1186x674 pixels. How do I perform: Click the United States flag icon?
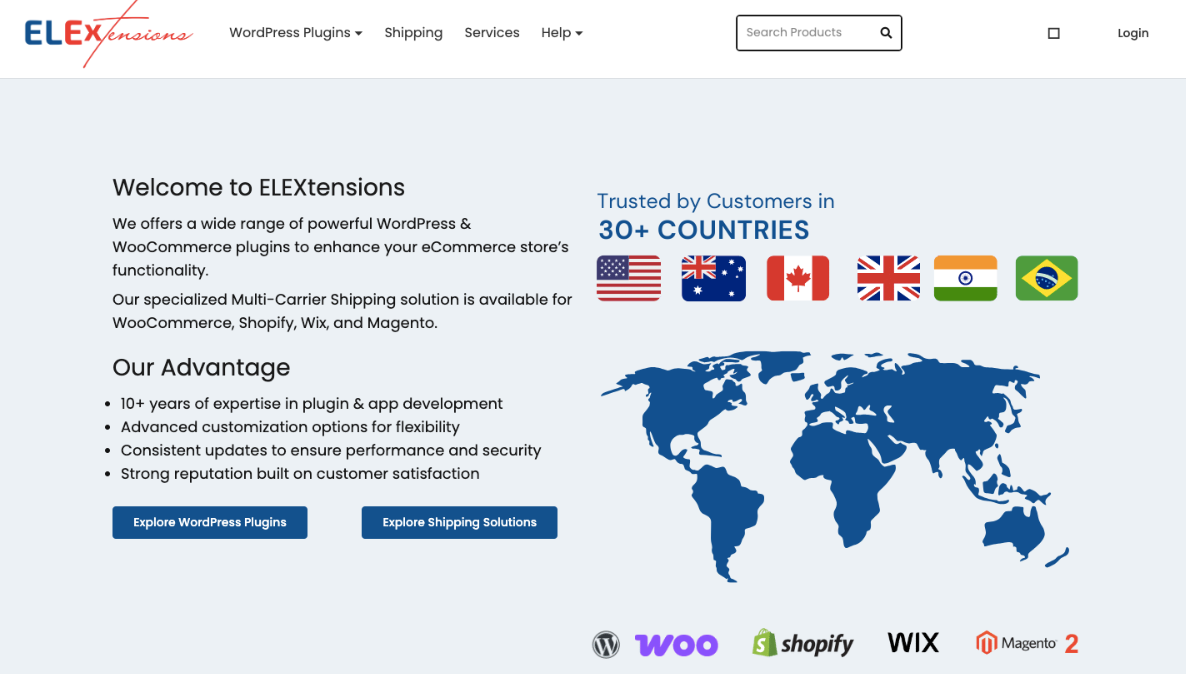[628, 278]
